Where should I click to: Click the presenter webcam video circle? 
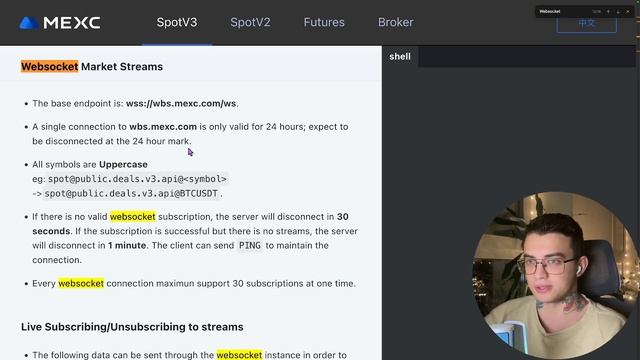coord(556,275)
